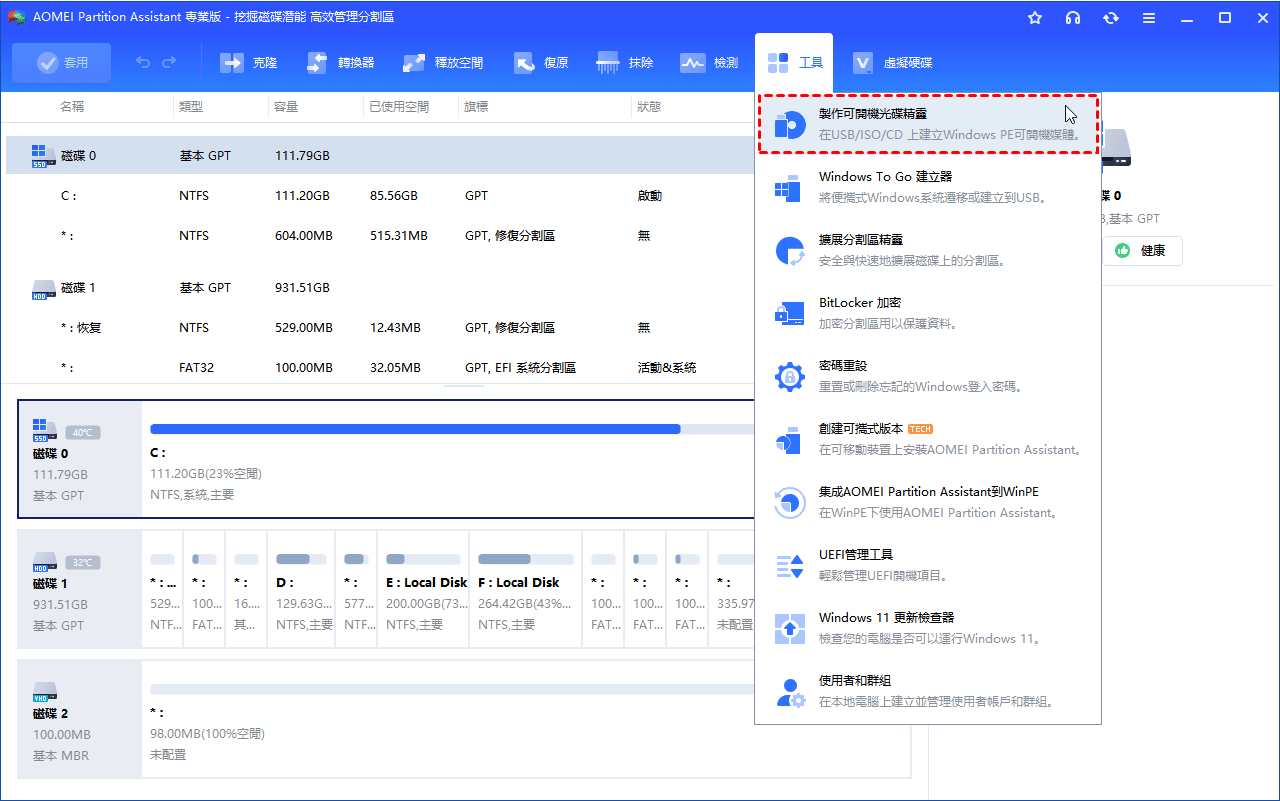This screenshot has height=801, width=1280.
Task: Open the hamburger menu in title bar
Action: click(x=1150, y=18)
